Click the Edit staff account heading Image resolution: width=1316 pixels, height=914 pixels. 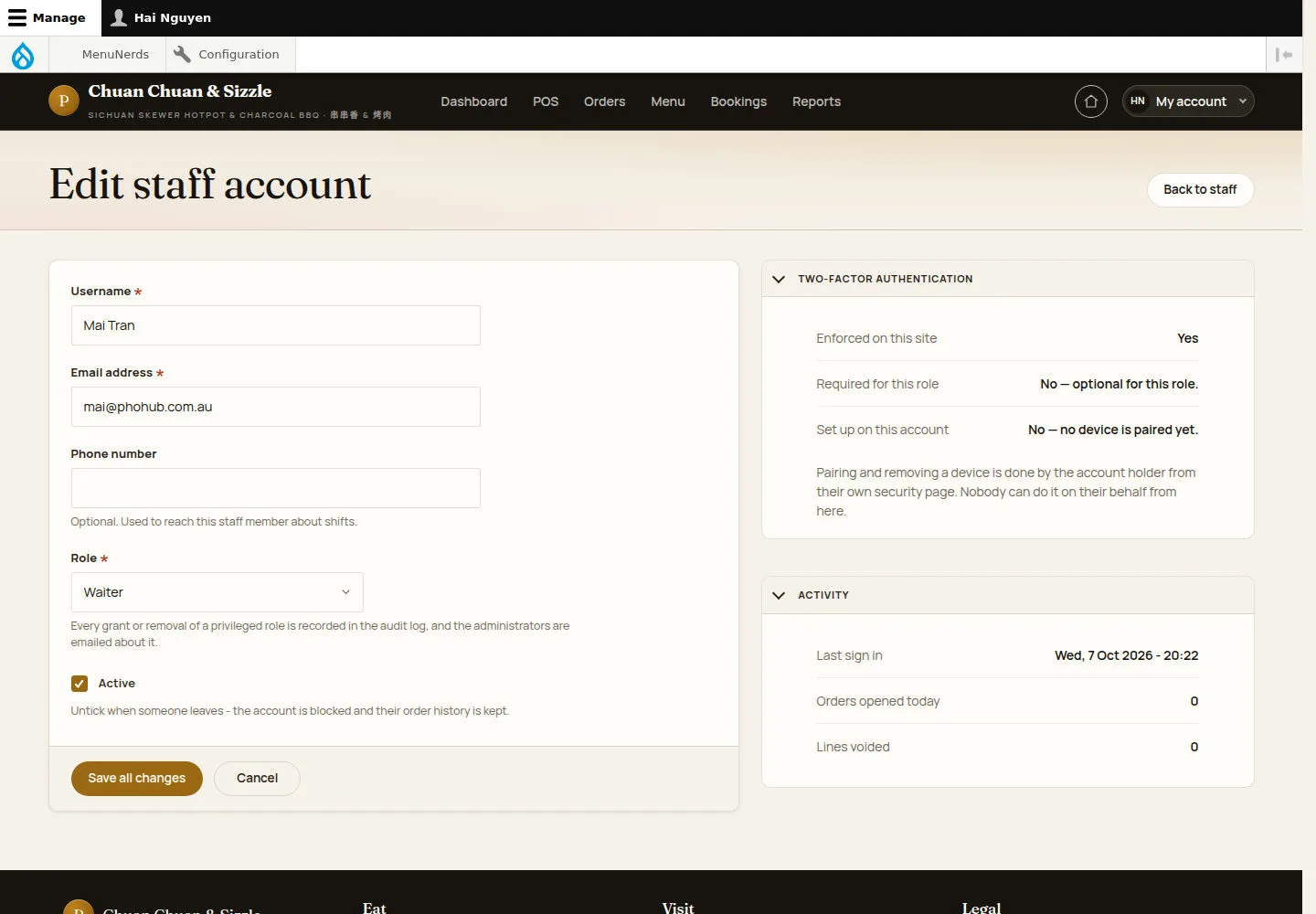210,185
